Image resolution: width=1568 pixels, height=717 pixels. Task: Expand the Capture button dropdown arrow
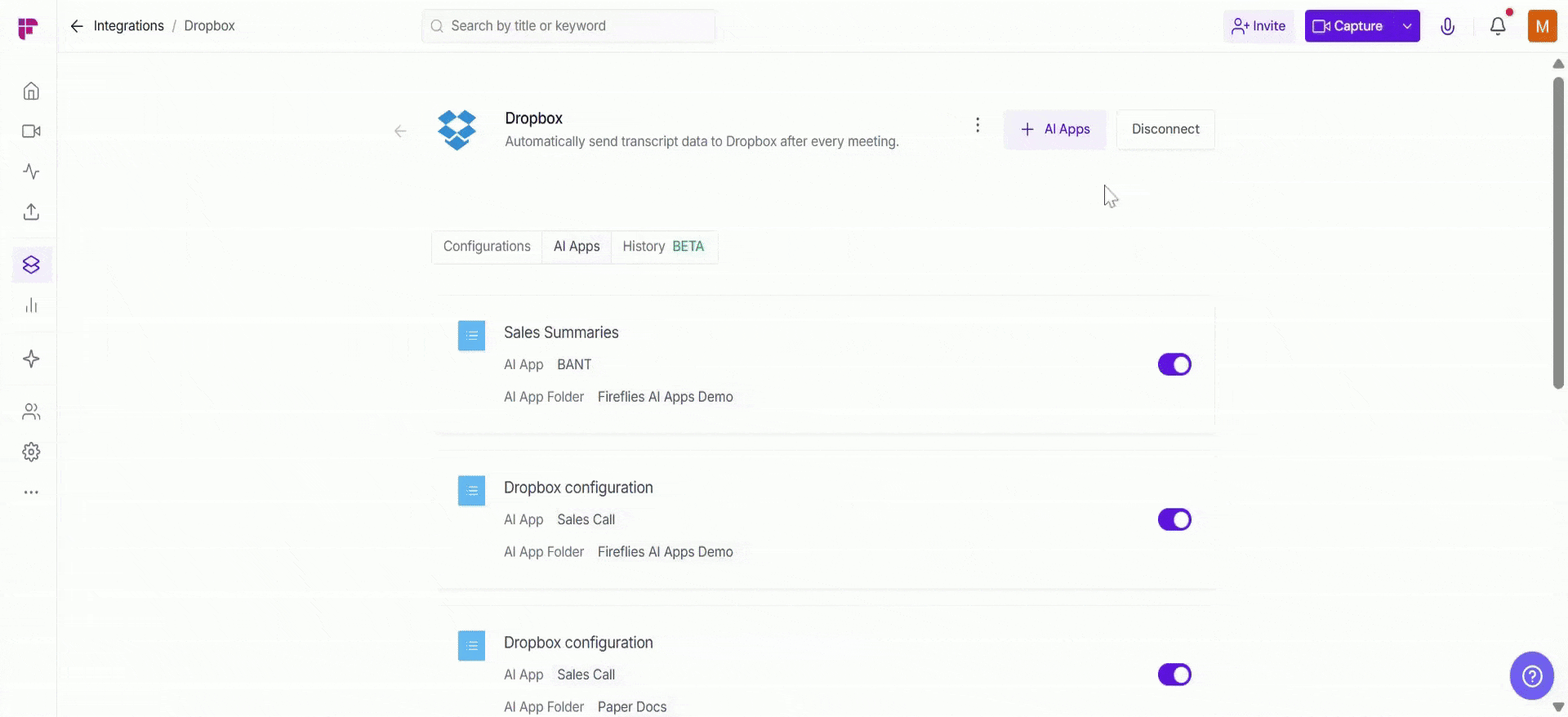1406,26
